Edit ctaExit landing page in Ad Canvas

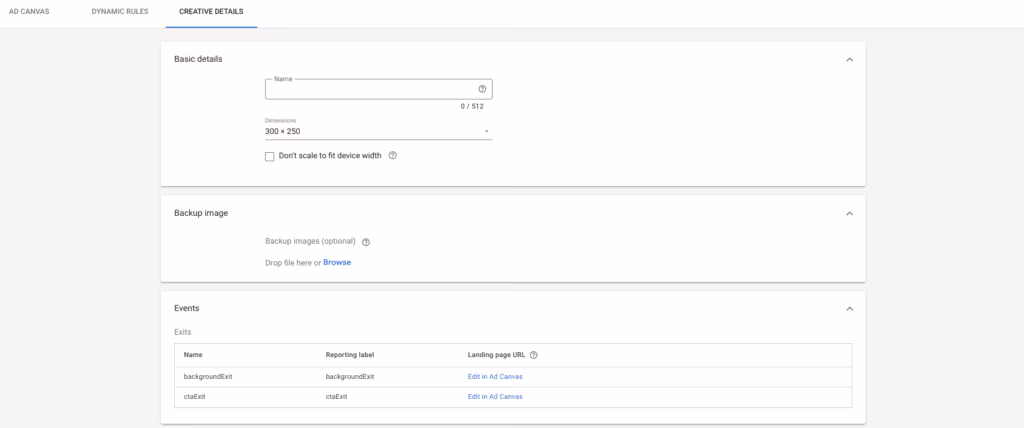(x=494, y=397)
